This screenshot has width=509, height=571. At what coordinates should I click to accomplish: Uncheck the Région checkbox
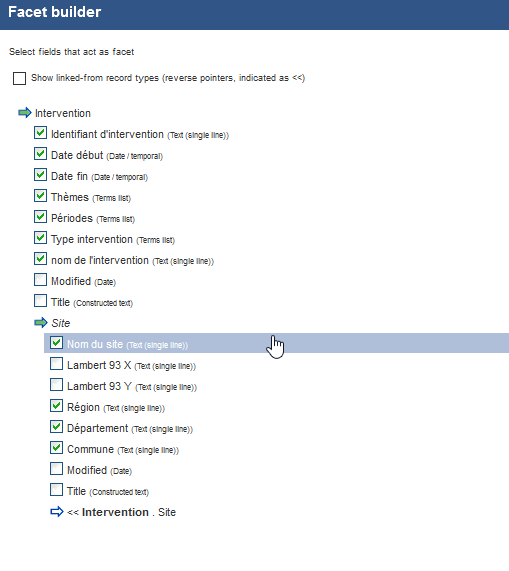point(56,406)
